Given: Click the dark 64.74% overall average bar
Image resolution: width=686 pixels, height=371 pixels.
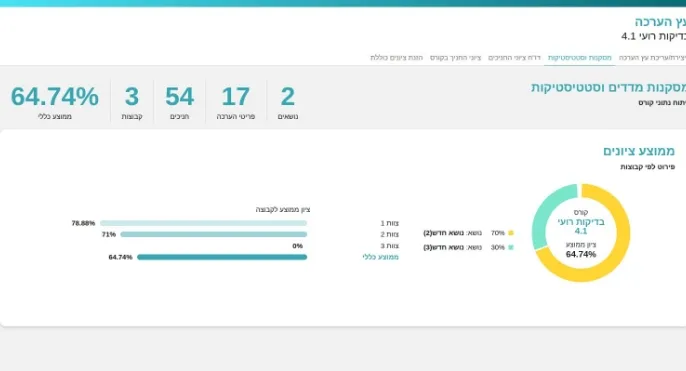Looking at the screenshot, I should pos(222,257).
